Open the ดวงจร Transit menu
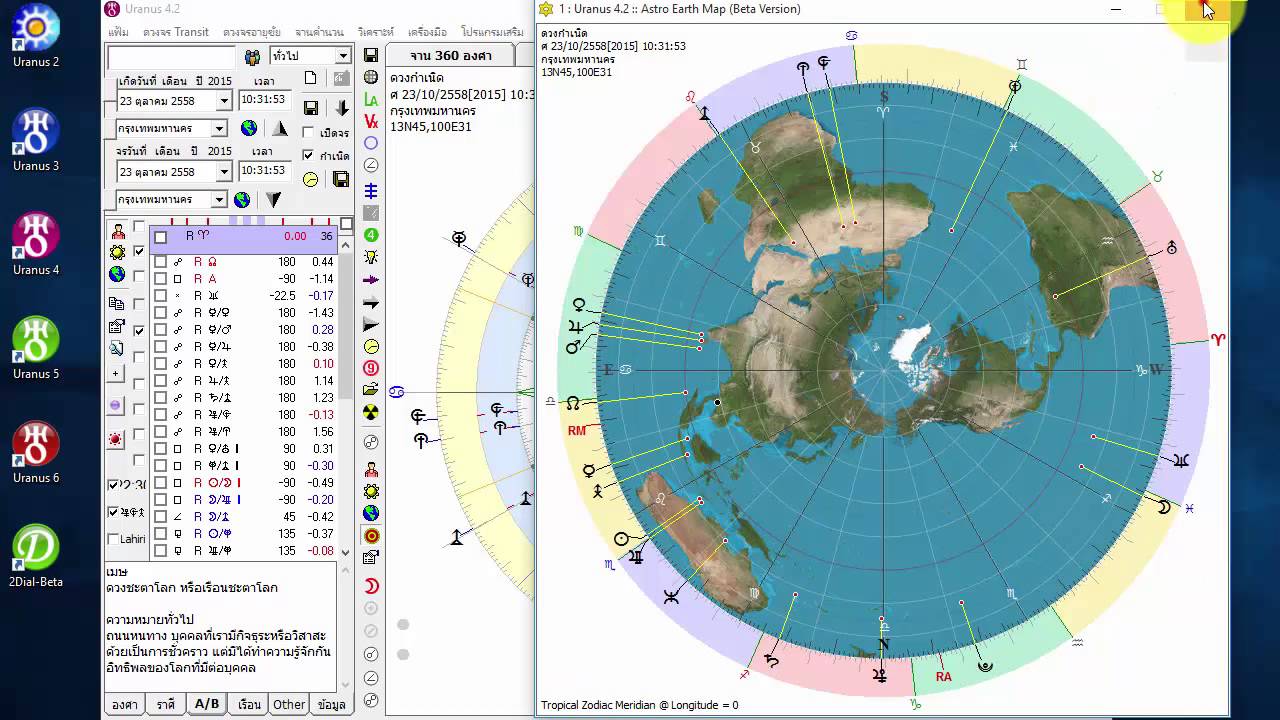Viewport: 1280px width, 720px height. (x=176, y=32)
